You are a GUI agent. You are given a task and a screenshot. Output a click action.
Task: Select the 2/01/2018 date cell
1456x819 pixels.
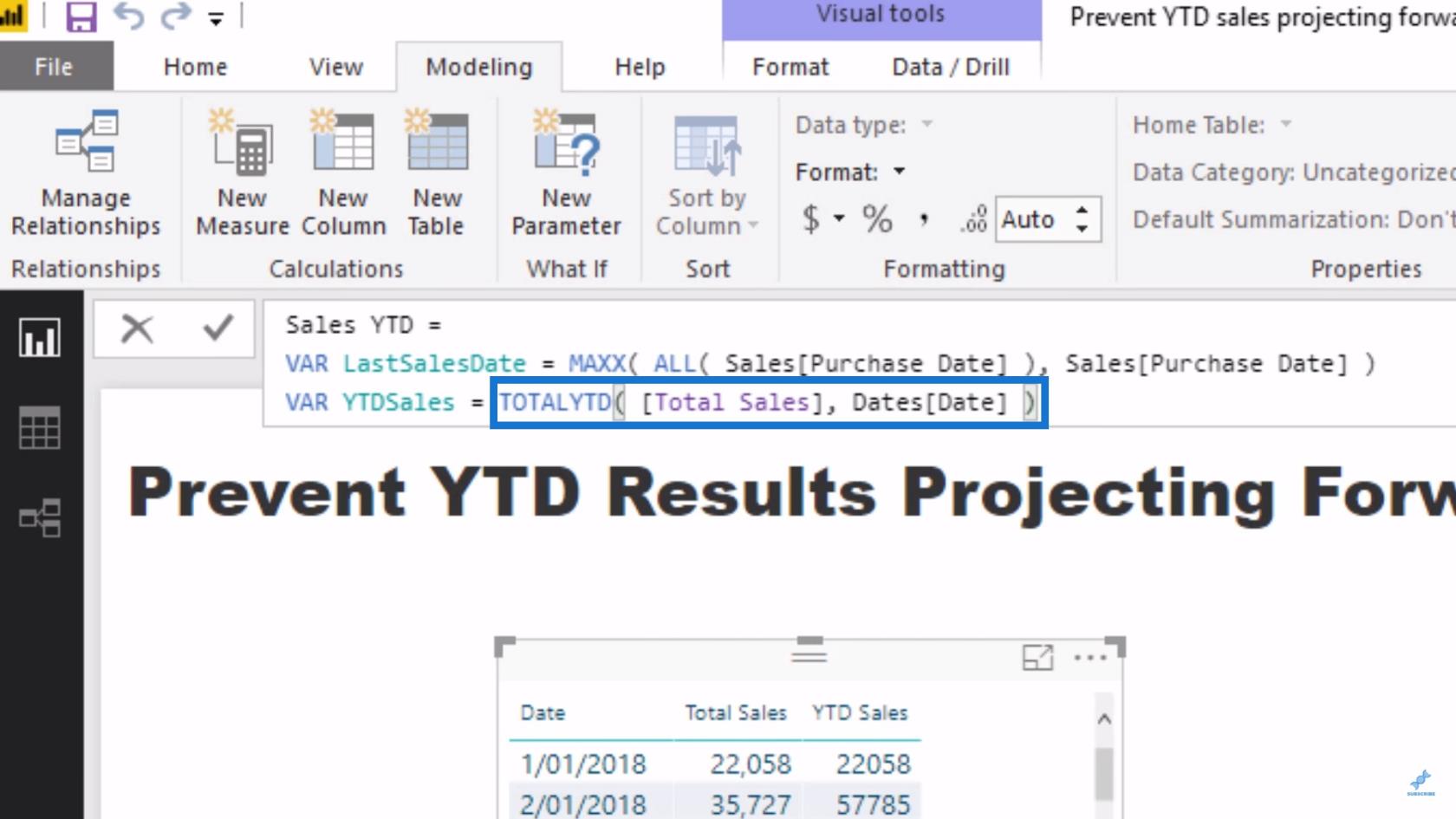click(x=583, y=804)
